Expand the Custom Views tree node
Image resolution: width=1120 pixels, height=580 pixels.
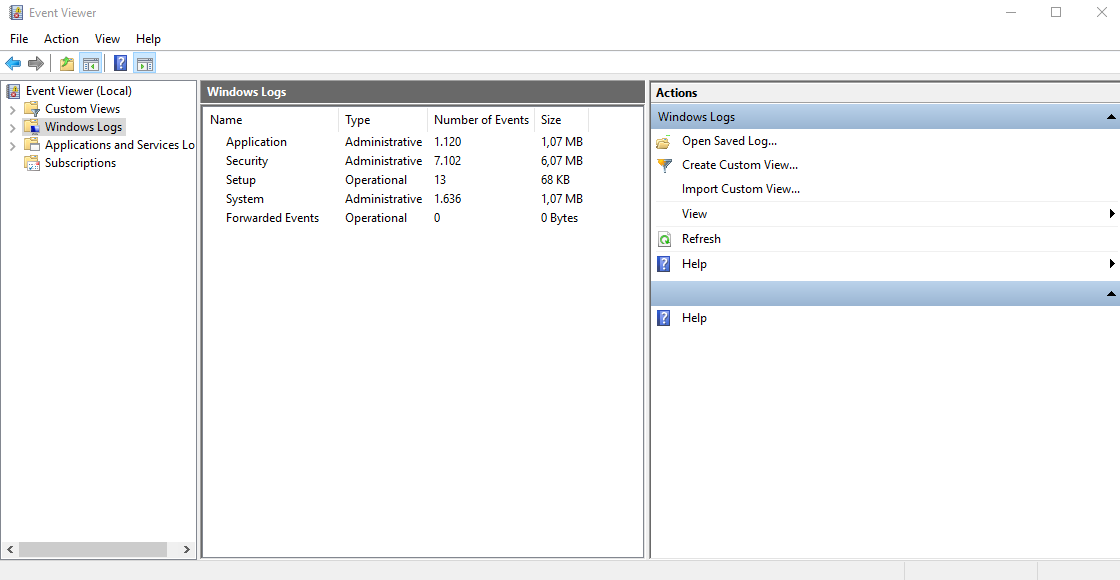tap(12, 109)
